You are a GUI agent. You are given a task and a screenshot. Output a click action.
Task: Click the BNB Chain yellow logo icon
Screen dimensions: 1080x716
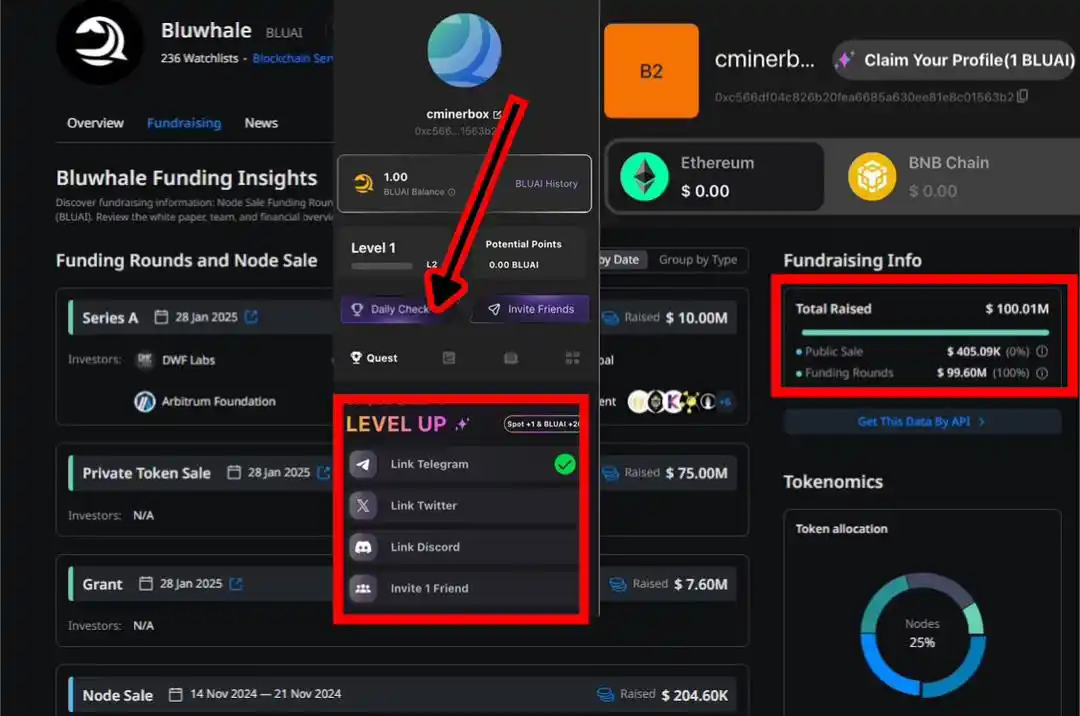[x=871, y=177]
